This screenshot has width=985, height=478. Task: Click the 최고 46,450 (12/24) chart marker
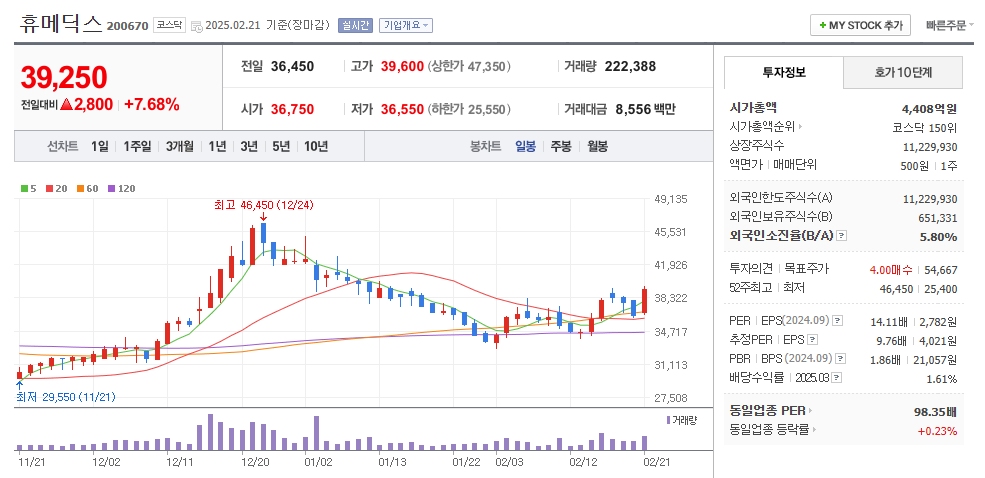click(x=264, y=205)
